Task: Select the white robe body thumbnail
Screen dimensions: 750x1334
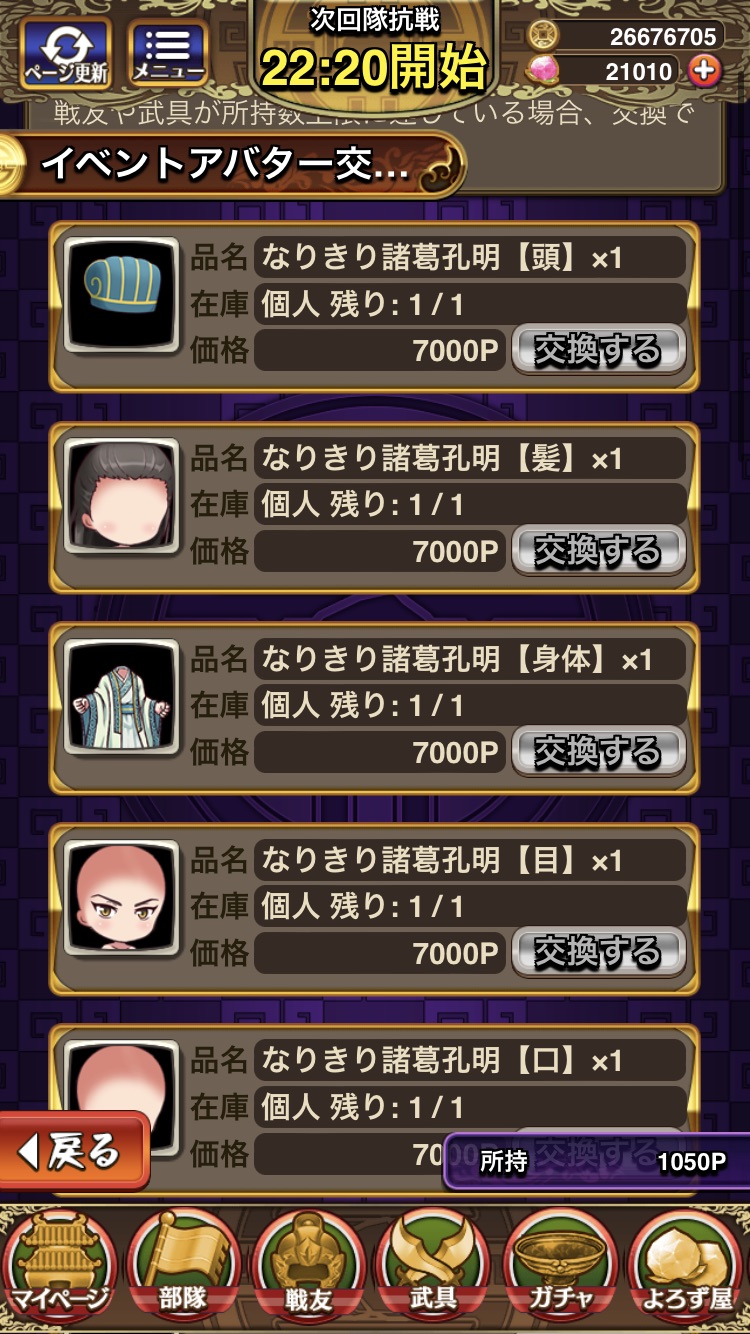Action: tap(122, 697)
